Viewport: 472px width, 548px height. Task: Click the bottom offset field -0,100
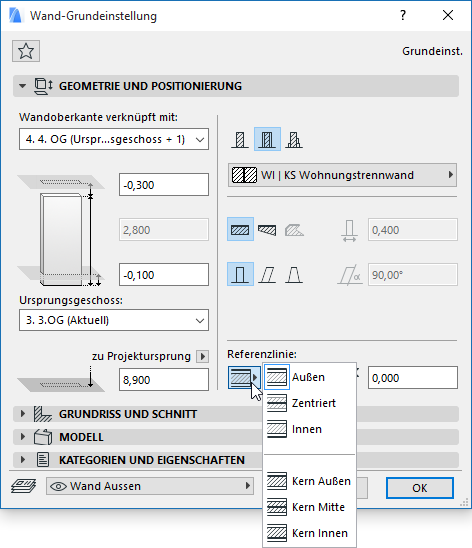pyautogui.click(x=164, y=275)
